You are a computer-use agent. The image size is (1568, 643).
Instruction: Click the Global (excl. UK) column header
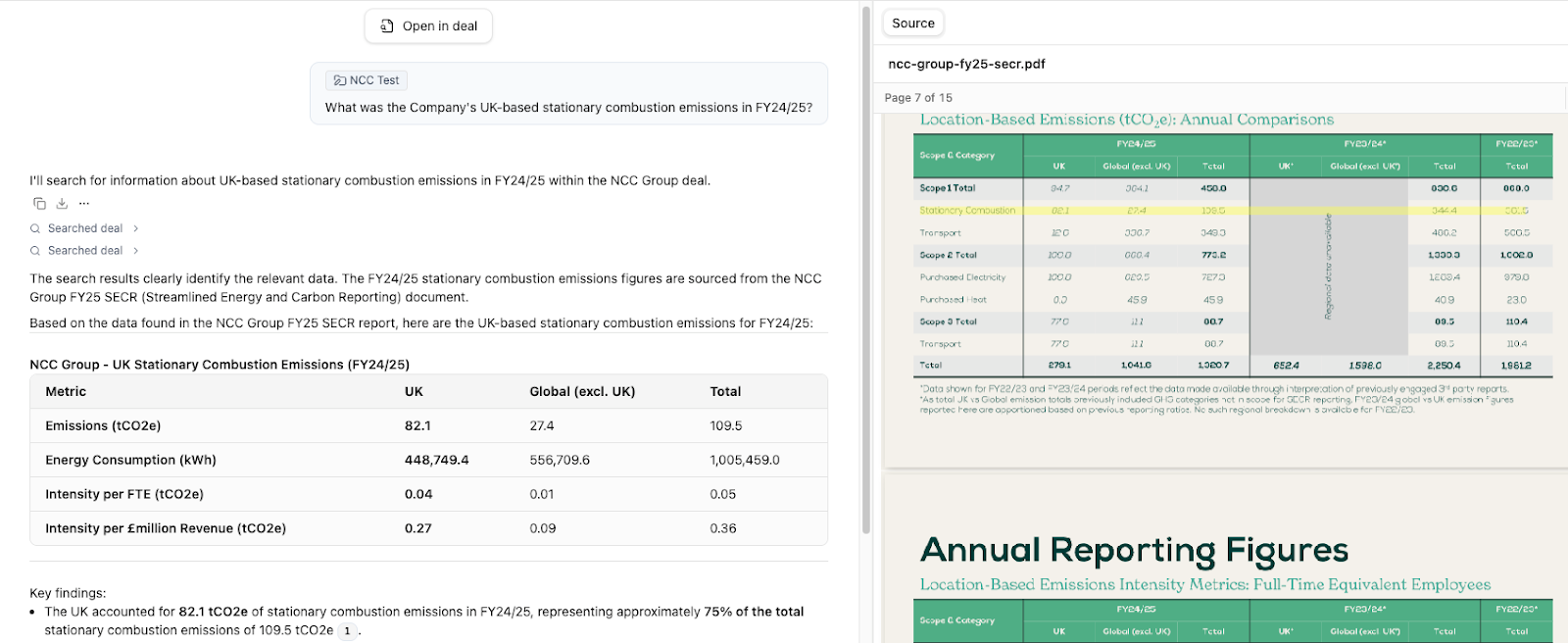coord(582,392)
